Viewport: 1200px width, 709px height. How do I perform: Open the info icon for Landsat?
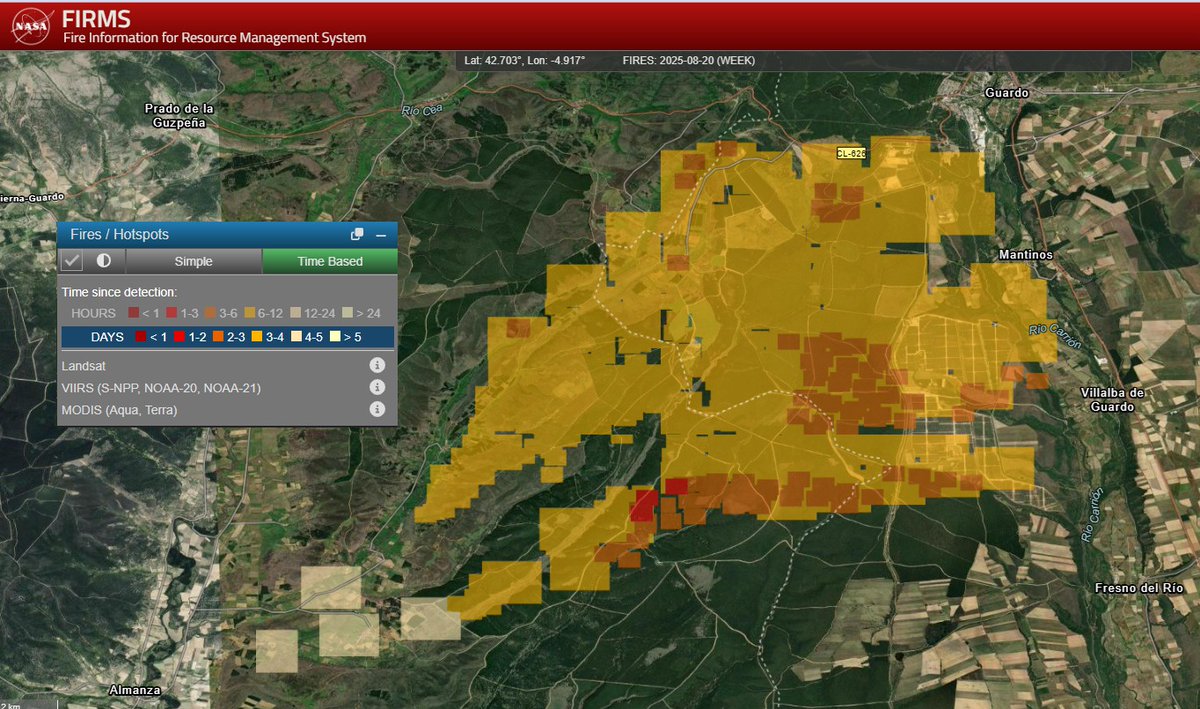click(x=377, y=365)
